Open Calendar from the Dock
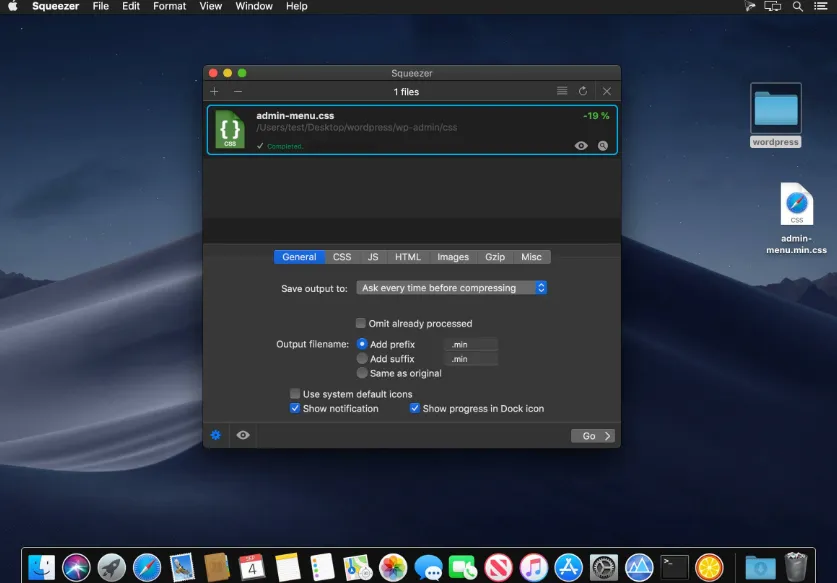Image resolution: width=837 pixels, height=583 pixels. point(252,567)
